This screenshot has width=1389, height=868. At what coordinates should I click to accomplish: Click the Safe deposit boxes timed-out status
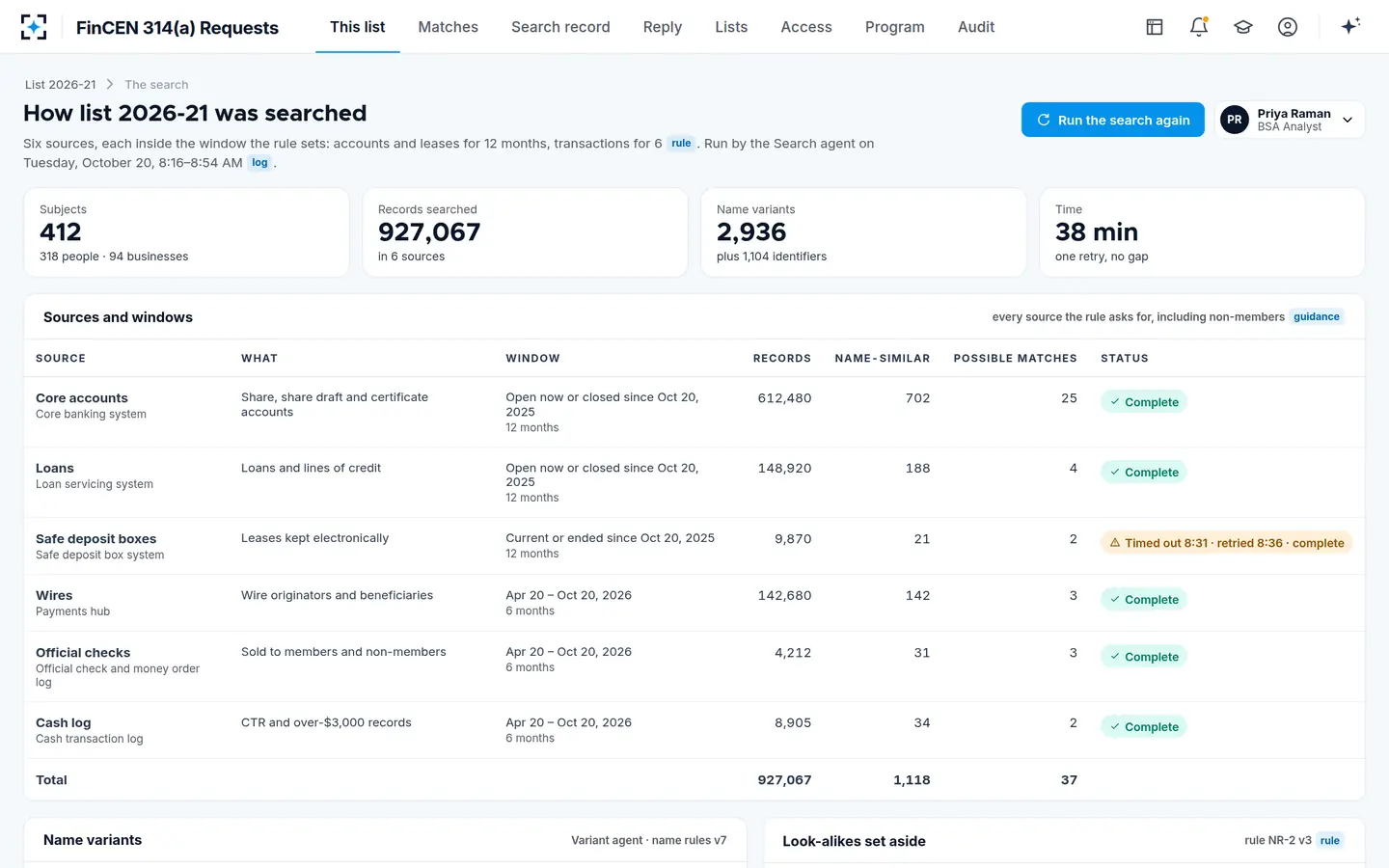coord(1227,543)
